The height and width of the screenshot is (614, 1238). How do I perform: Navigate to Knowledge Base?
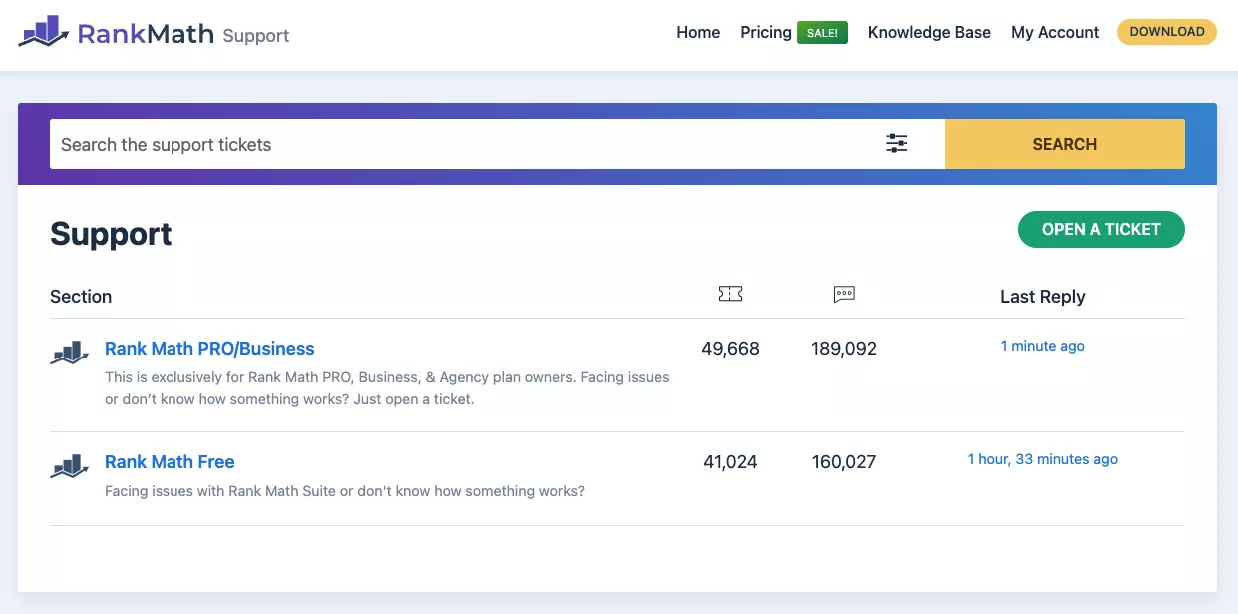tap(929, 32)
